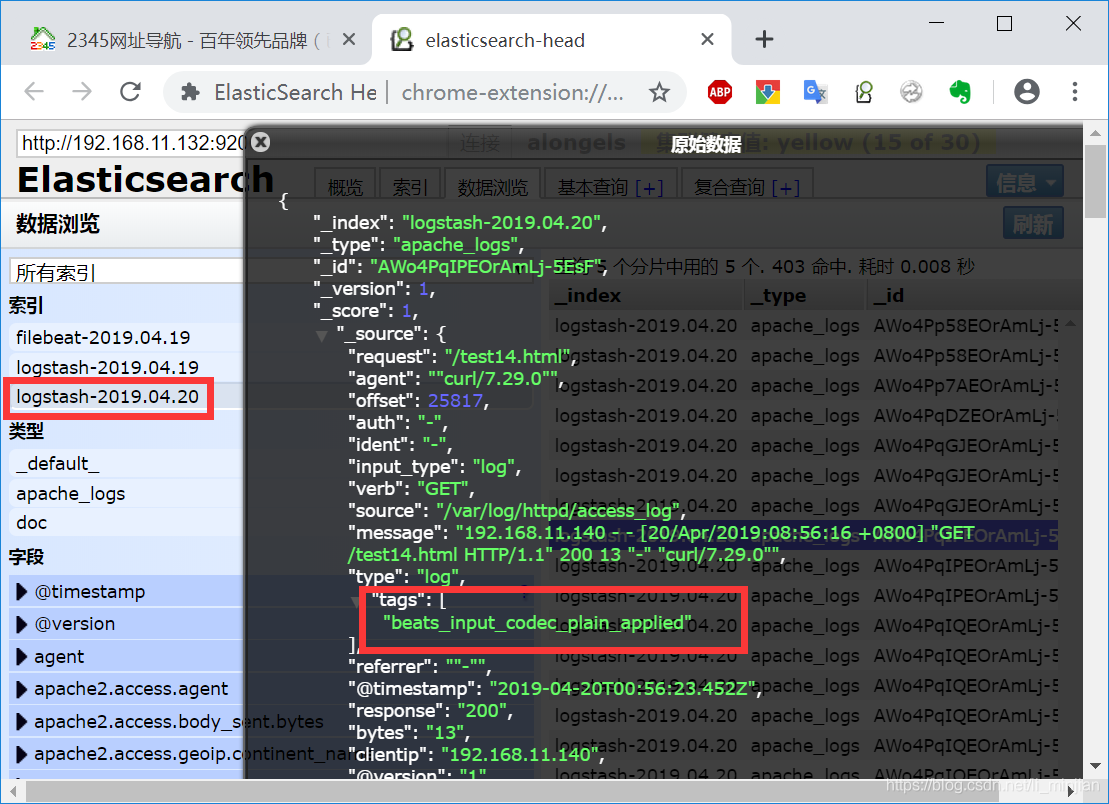This screenshot has width=1109, height=804.
Task: Click the "beats_input_codec_plain_applied" tag value
Action: (538, 623)
